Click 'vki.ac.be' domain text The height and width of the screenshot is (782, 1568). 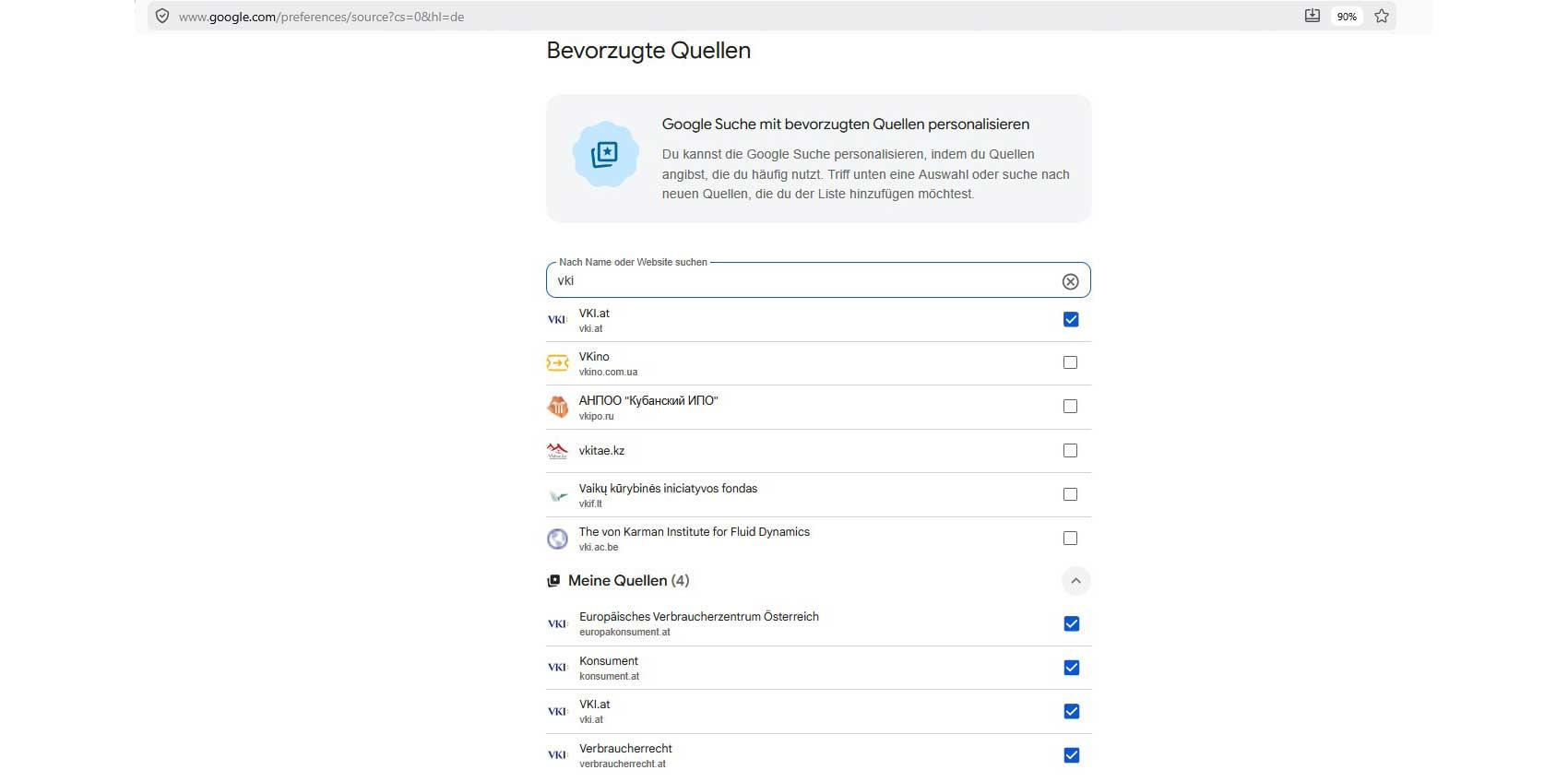tap(599, 548)
